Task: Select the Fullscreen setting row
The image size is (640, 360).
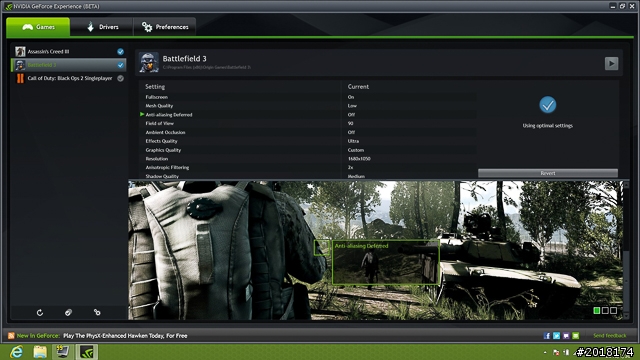Action: coord(308,97)
